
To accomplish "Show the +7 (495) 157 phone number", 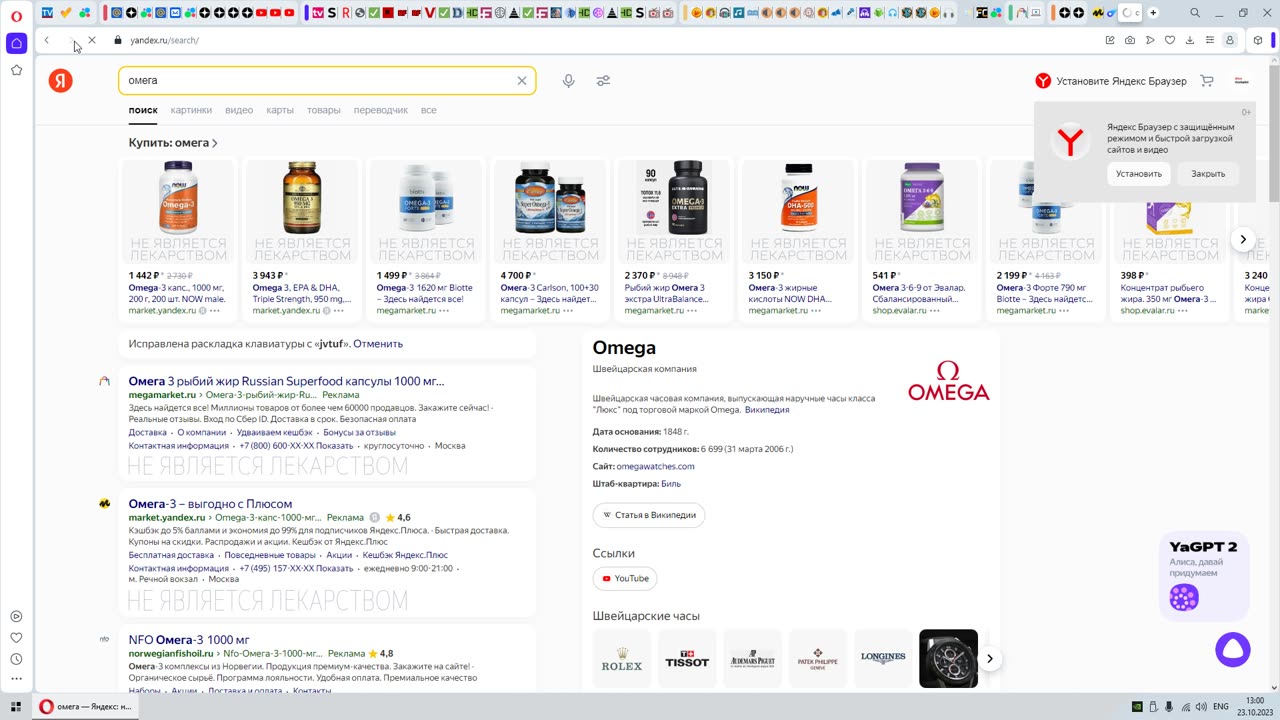I will point(296,568).
